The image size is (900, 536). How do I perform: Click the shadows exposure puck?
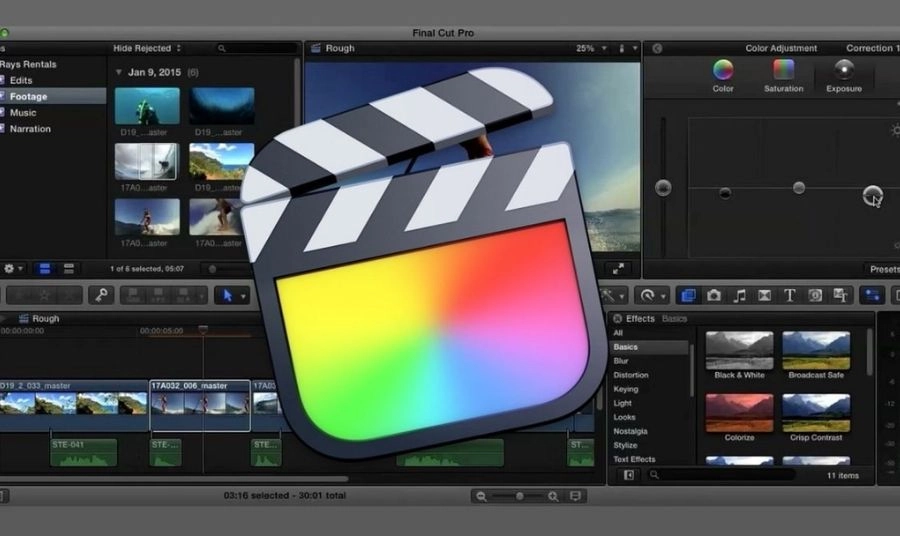pyautogui.click(x=725, y=193)
